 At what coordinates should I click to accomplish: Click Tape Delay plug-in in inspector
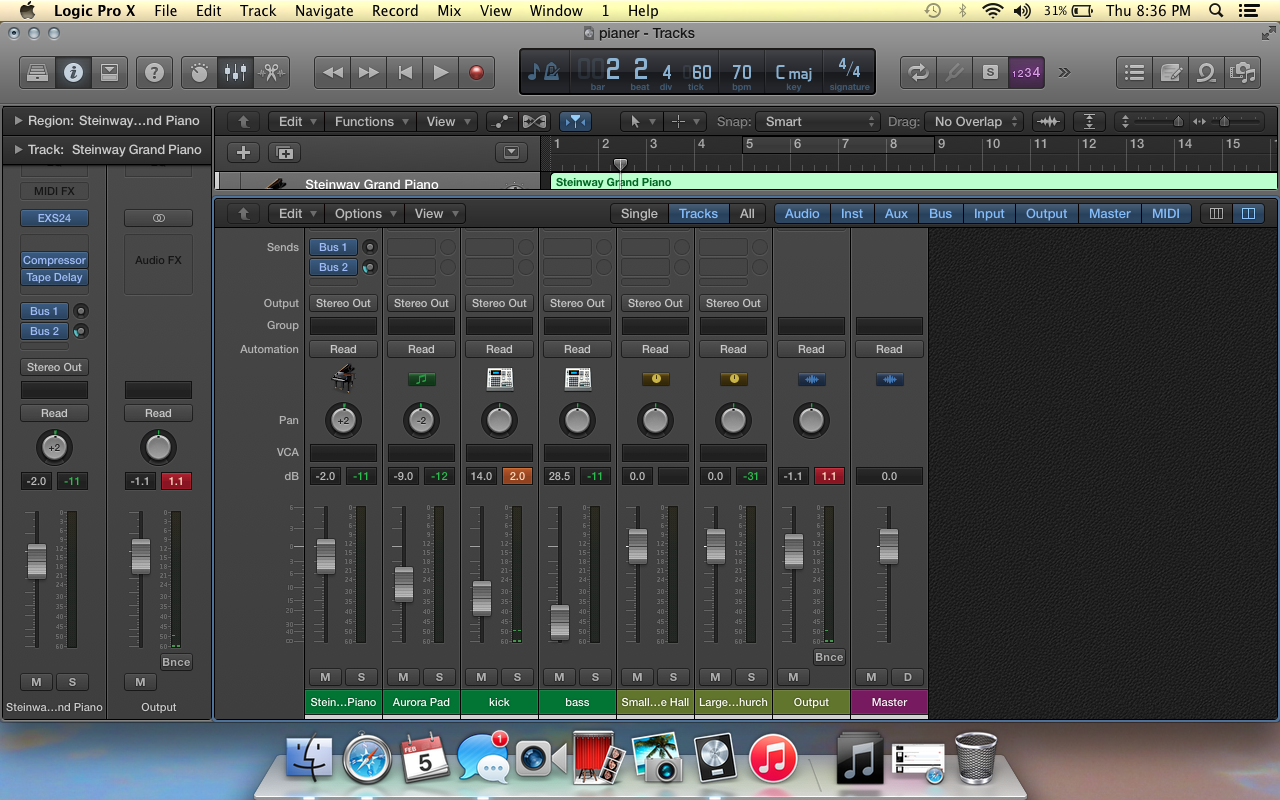55,278
